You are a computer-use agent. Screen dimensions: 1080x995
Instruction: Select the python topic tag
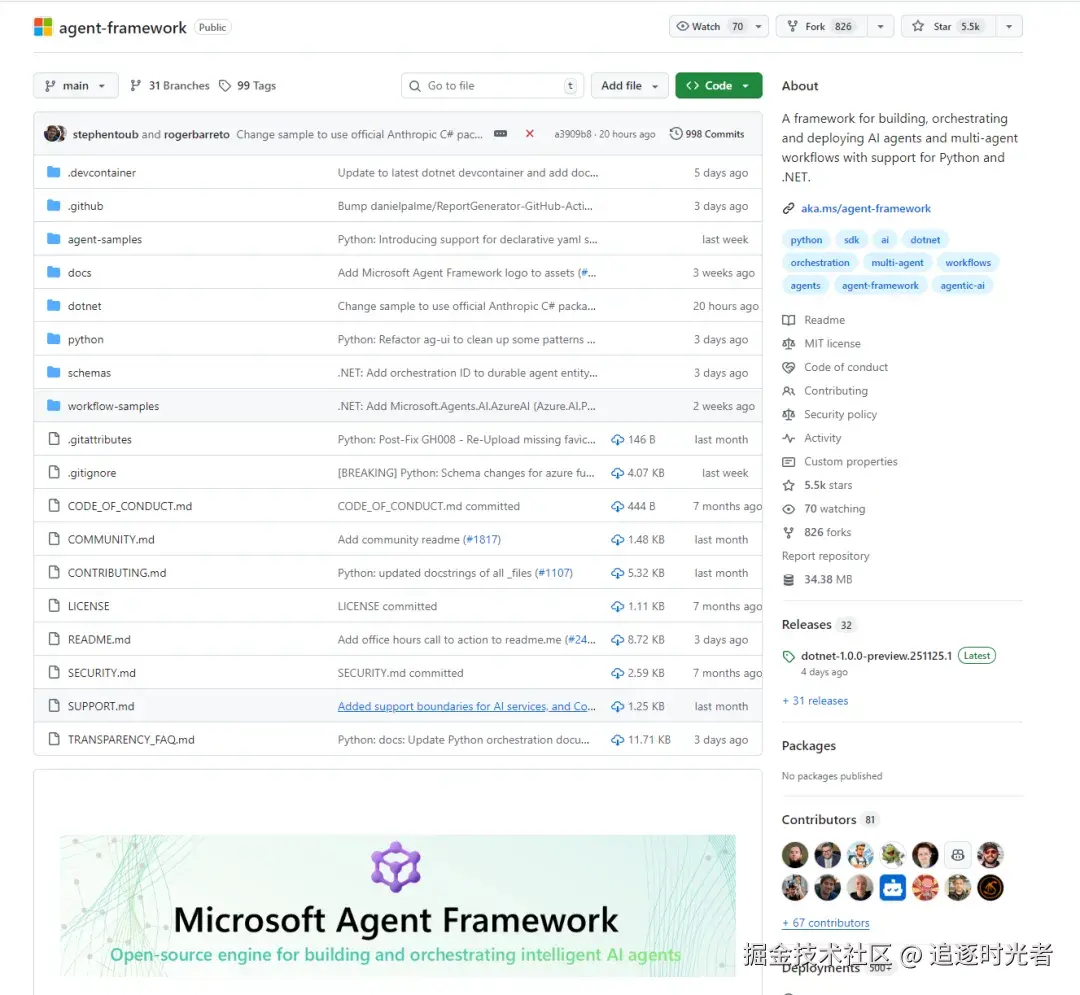point(806,240)
